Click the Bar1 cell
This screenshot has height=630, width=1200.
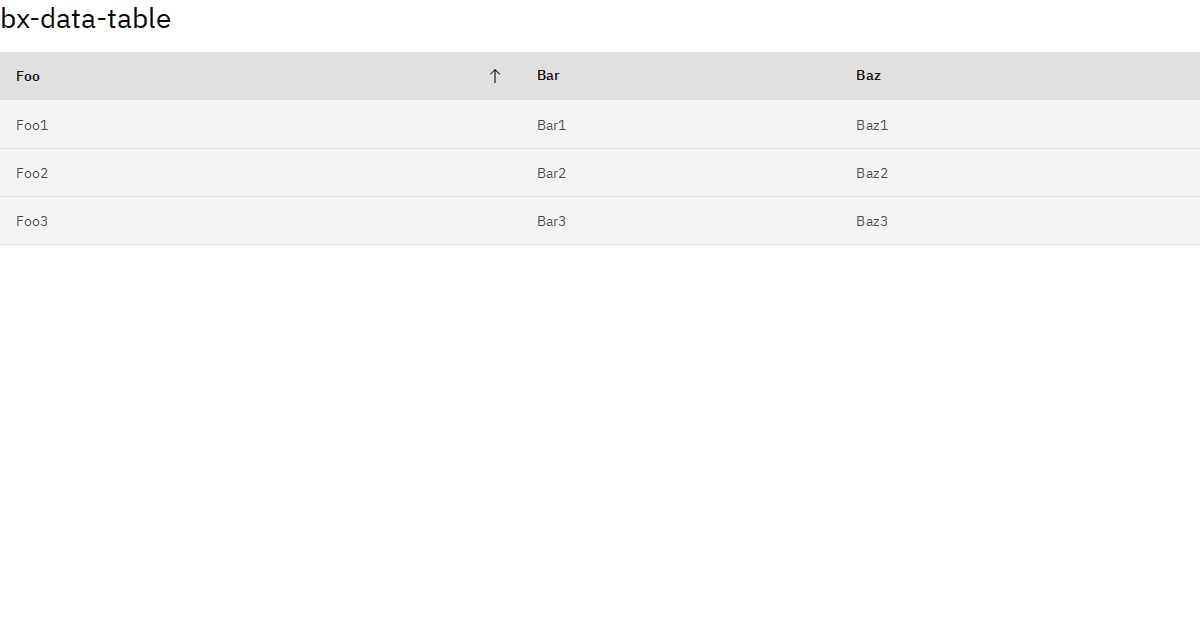(551, 125)
